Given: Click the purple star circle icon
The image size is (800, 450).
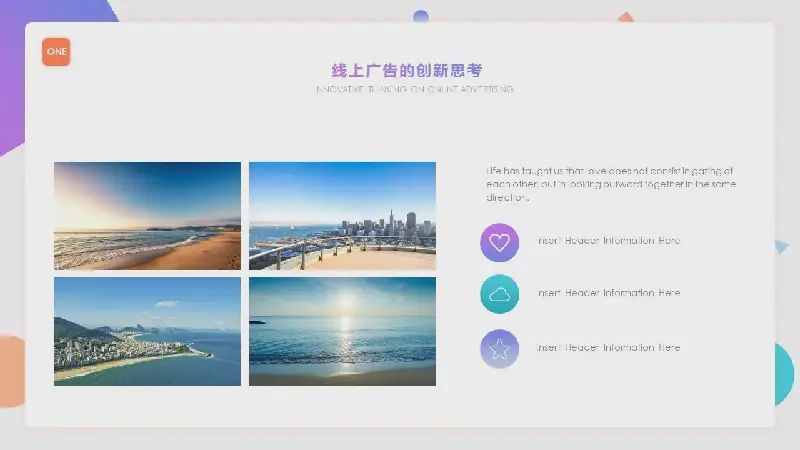Looking at the screenshot, I should click(x=499, y=349).
